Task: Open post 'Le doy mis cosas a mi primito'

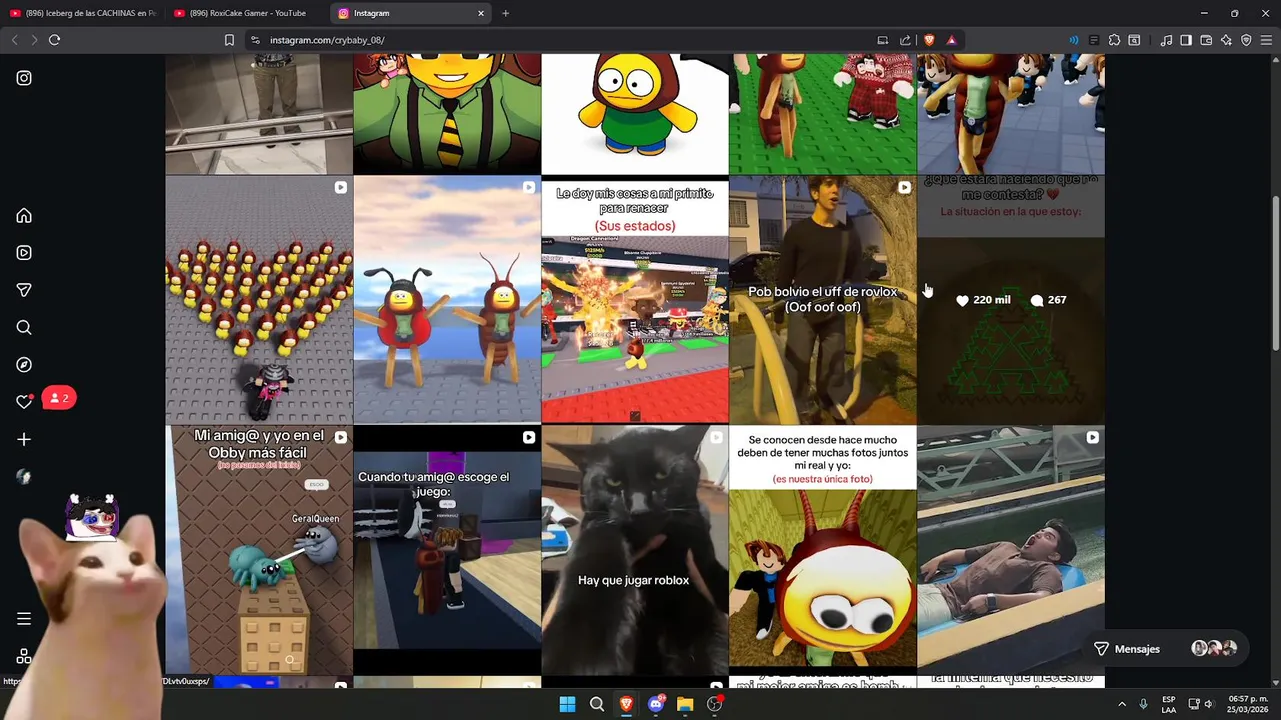Action: tap(635, 300)
